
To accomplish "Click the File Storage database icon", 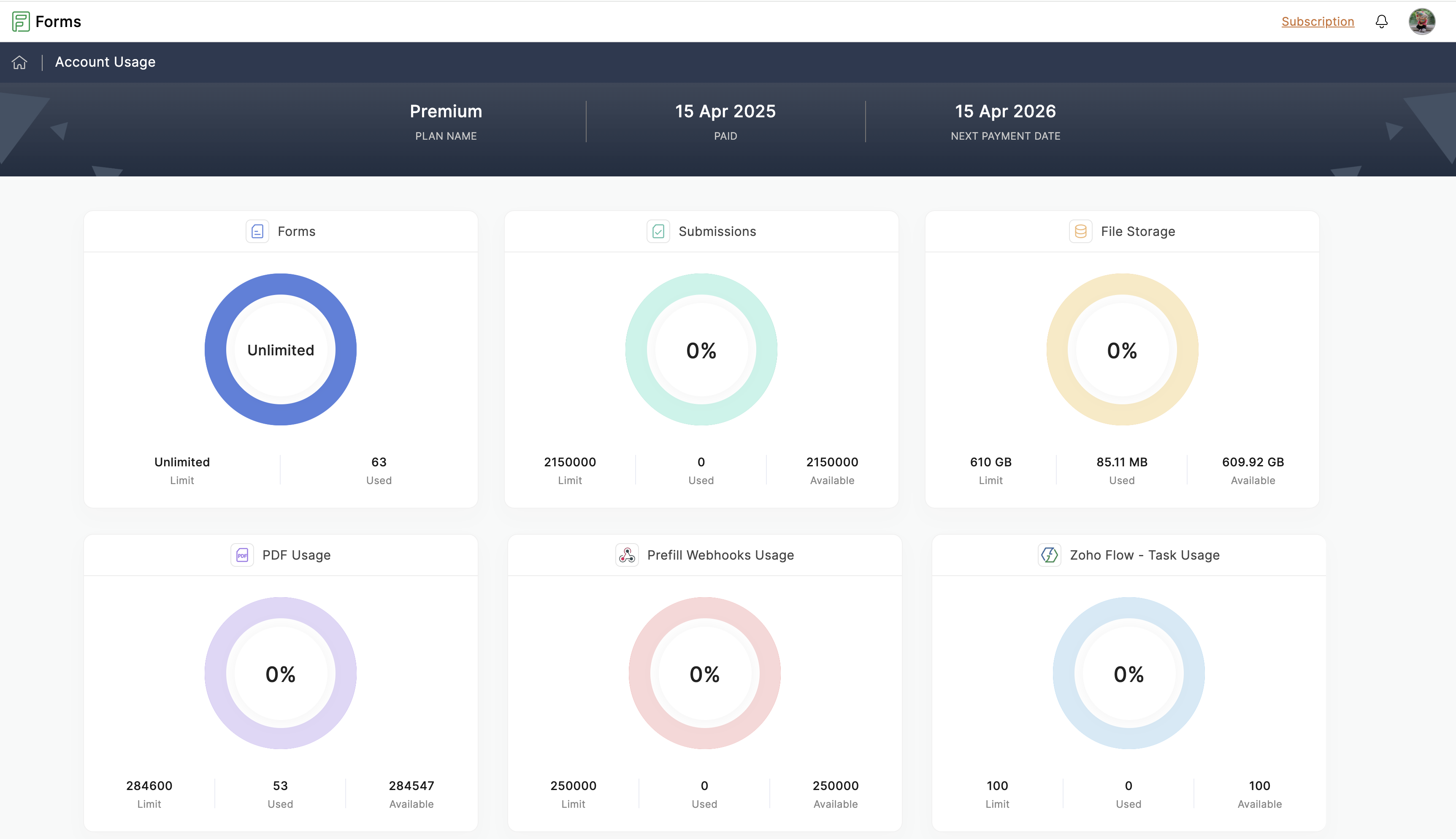I will tap(1080, 231).
